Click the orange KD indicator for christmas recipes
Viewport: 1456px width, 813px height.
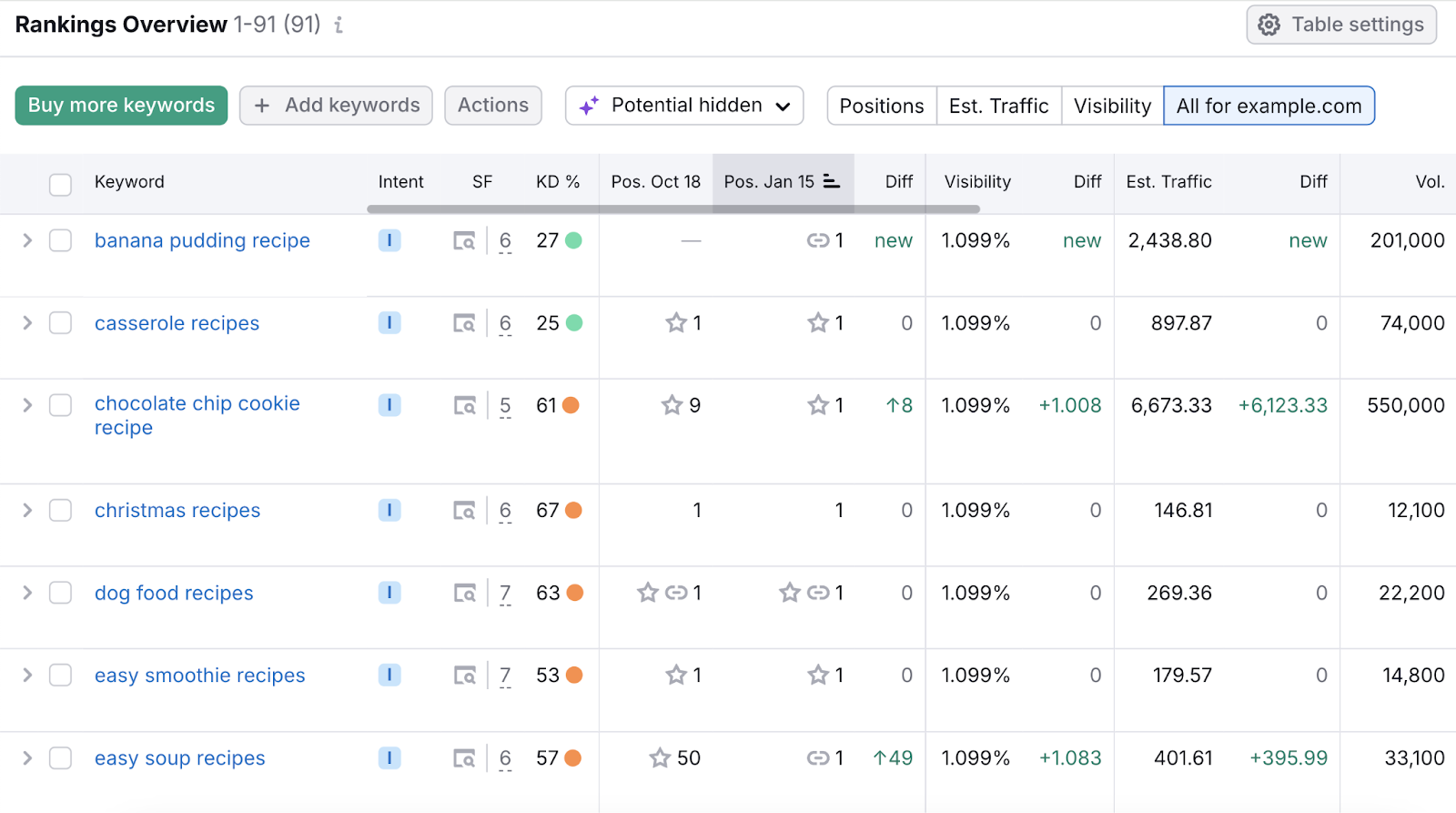(x=573, y=511)
